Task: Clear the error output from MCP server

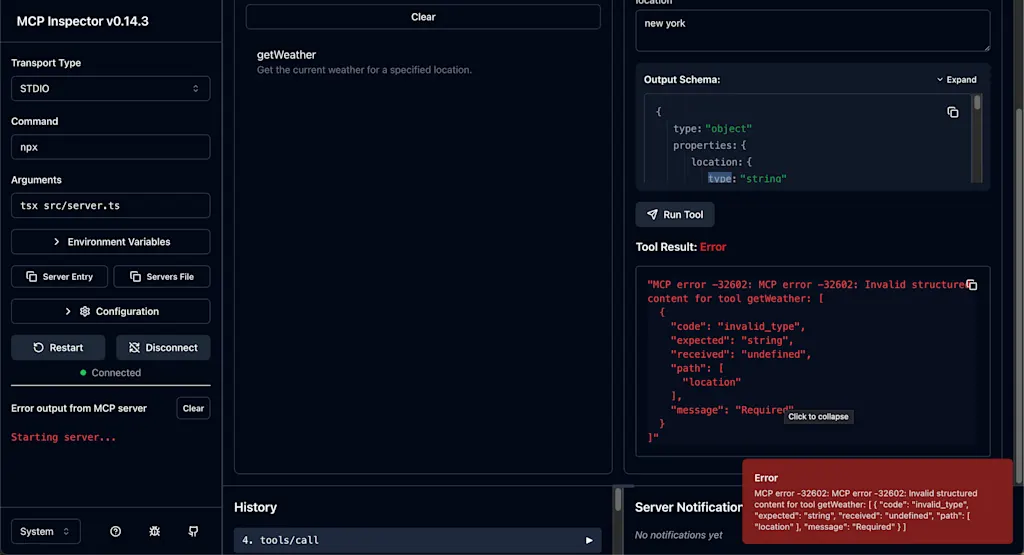Action: point(193,409)
